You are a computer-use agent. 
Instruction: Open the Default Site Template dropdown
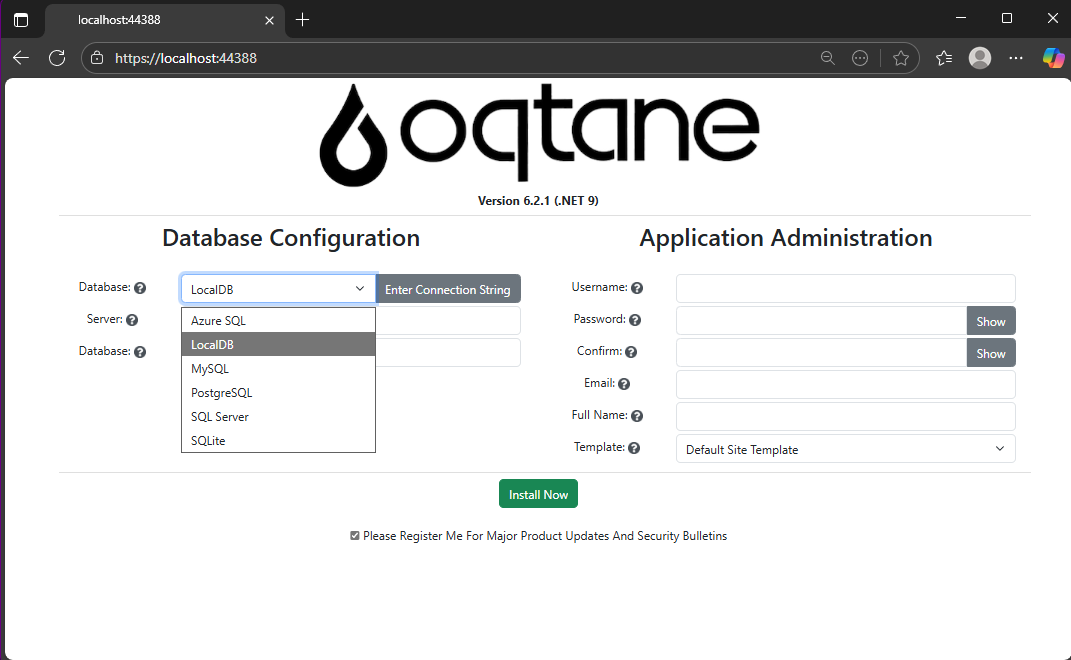point(845,449)
